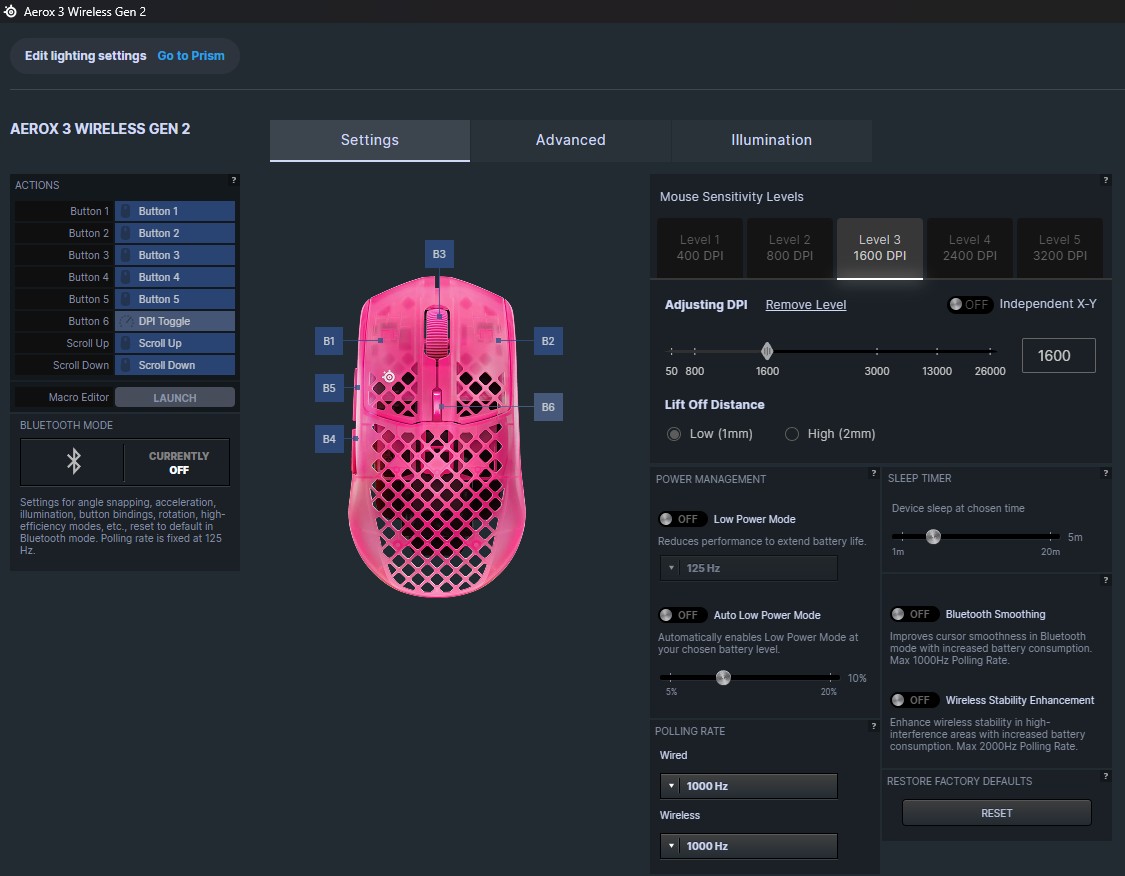Toggle Independent X-Y switch
The image size is (1125, 876).
tap(969, 304)
